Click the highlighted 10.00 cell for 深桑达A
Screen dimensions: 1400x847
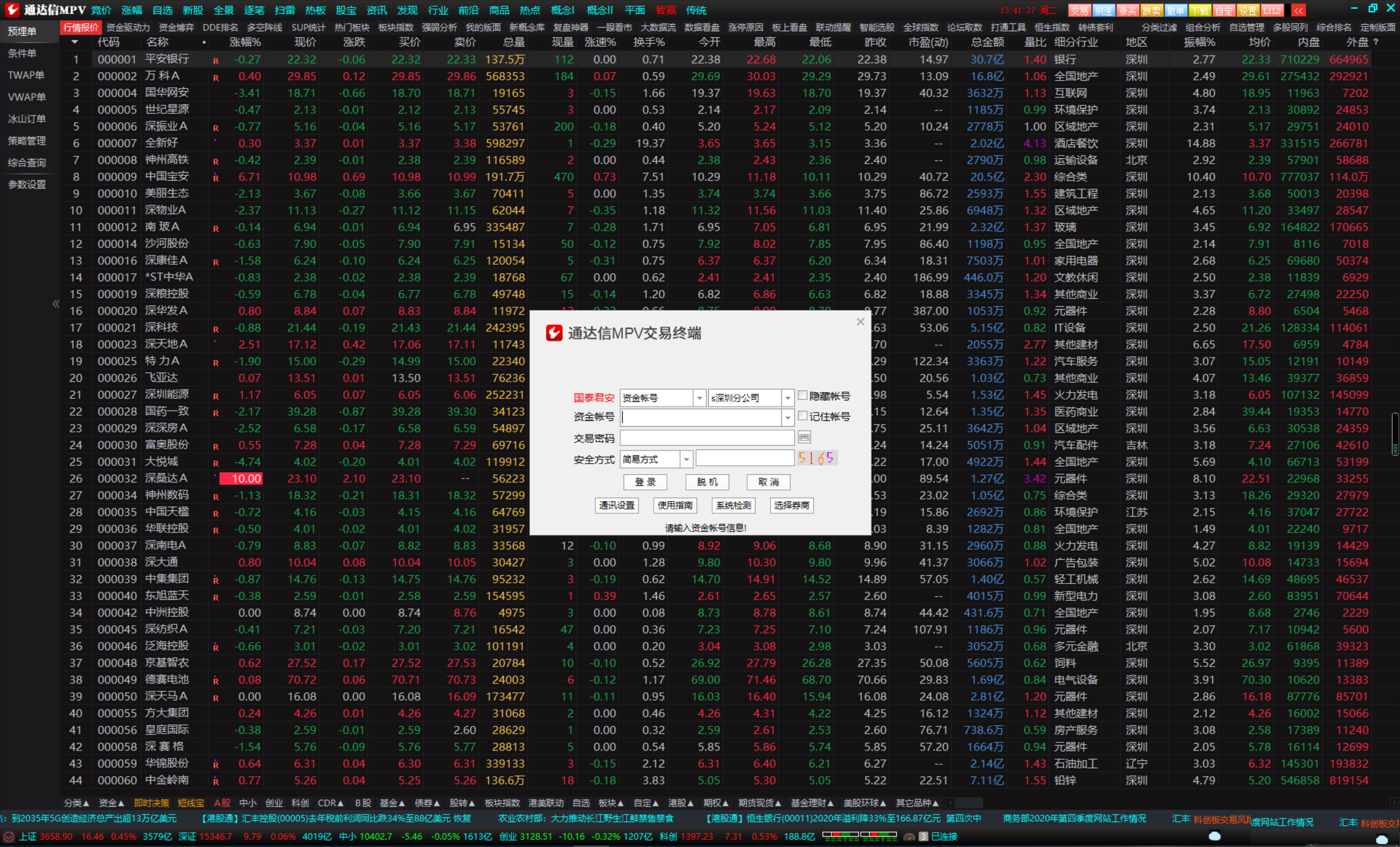pos(241,478)
